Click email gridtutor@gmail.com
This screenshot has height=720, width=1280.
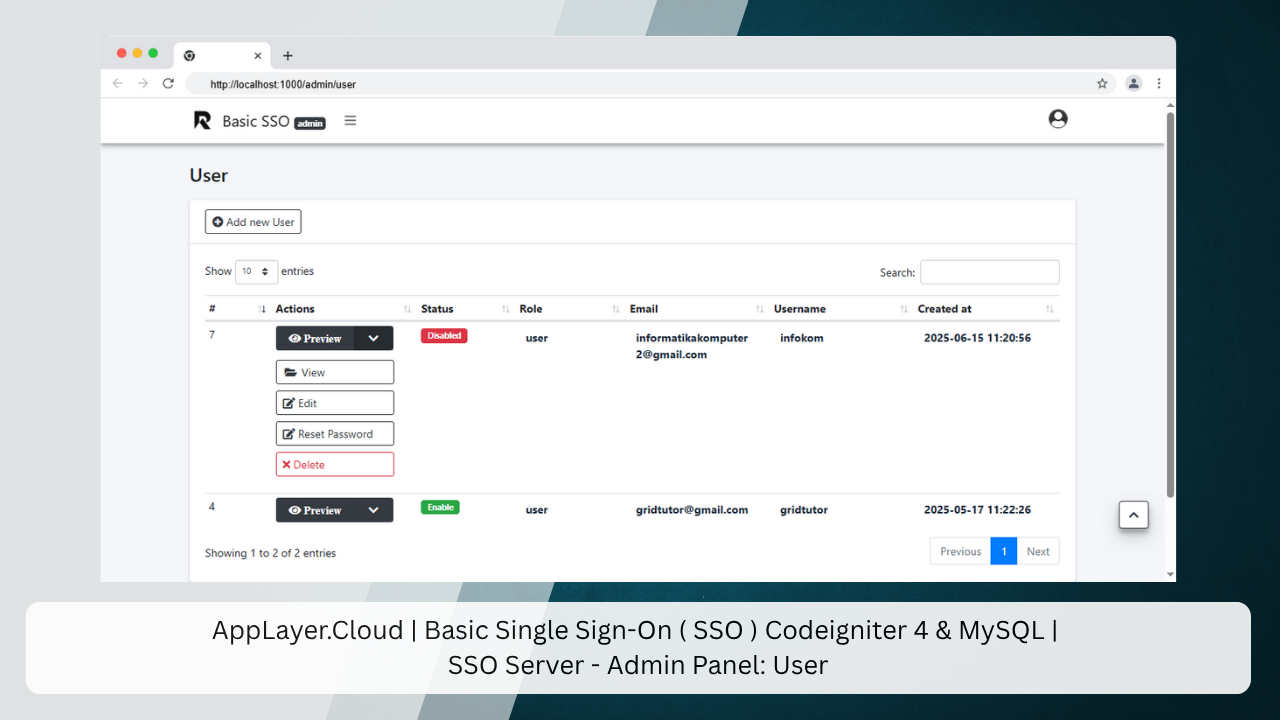pyautogui.click(x=692, y=510)
